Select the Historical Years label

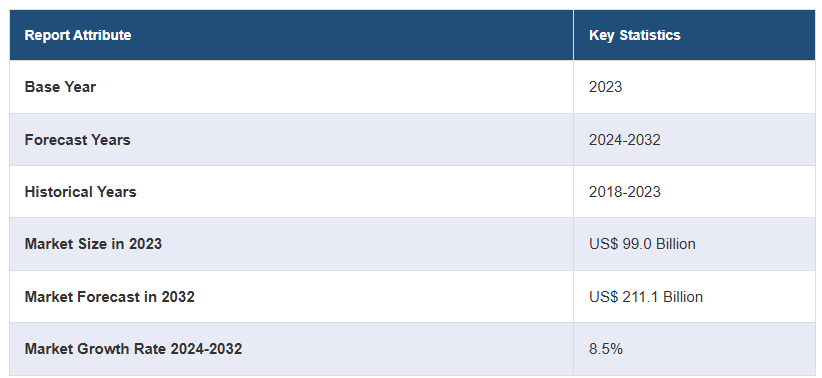pos(80,192)
